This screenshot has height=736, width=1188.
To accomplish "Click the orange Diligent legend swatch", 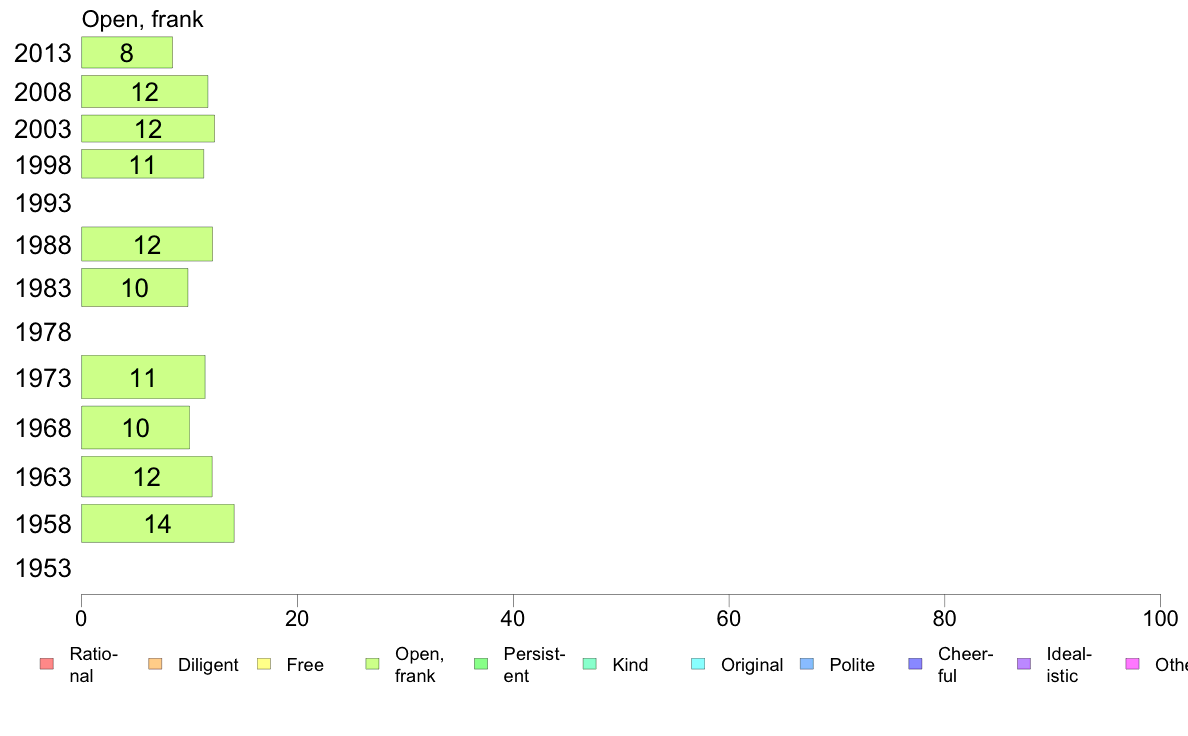I will tap(155, 664).
